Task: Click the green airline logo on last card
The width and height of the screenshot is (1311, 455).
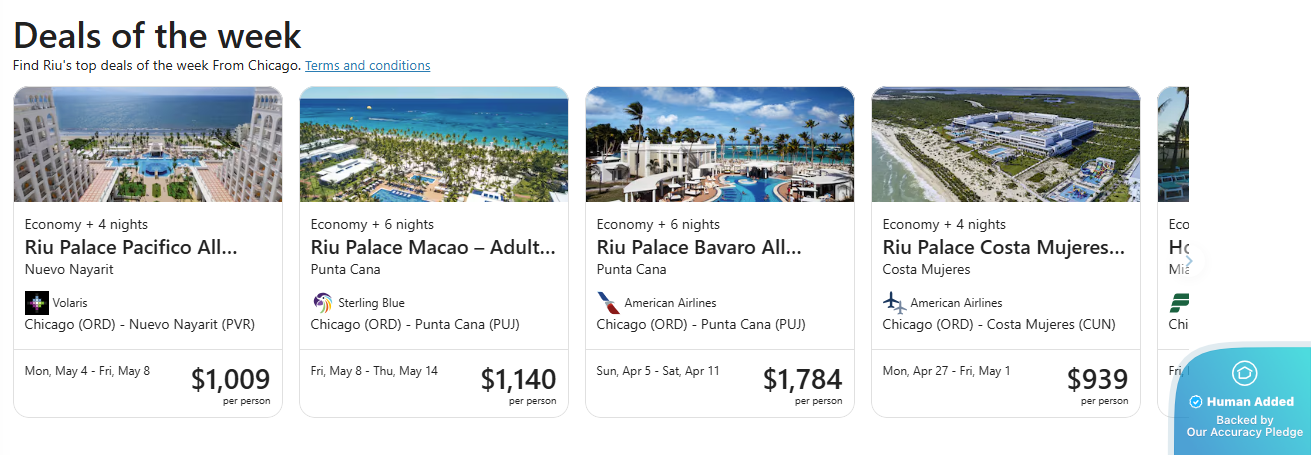Action: (x=1179, y=302)
